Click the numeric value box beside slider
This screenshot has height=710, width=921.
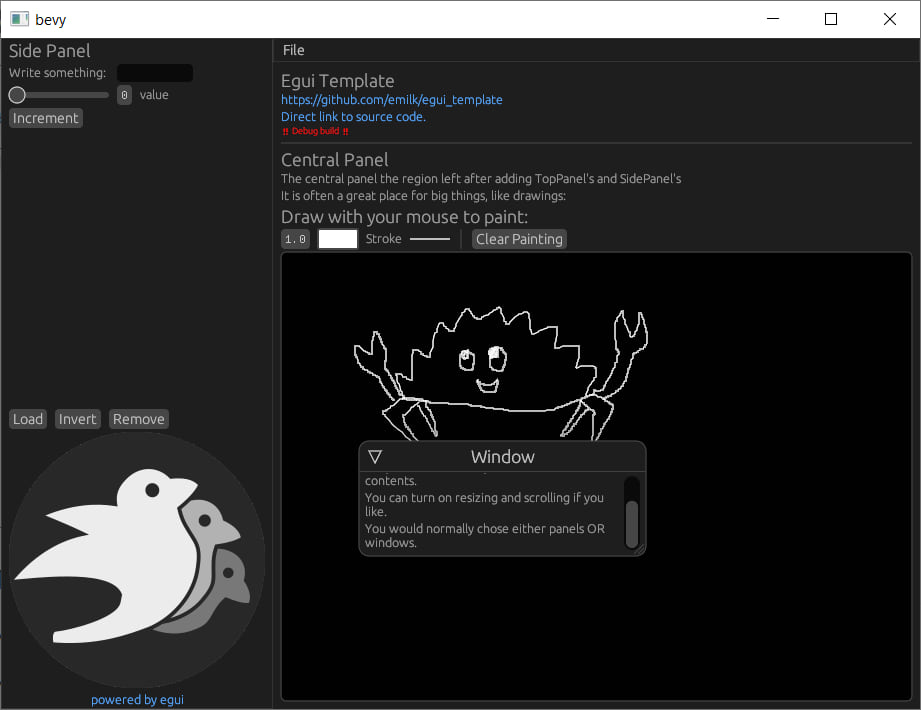[x=125, y=95]
